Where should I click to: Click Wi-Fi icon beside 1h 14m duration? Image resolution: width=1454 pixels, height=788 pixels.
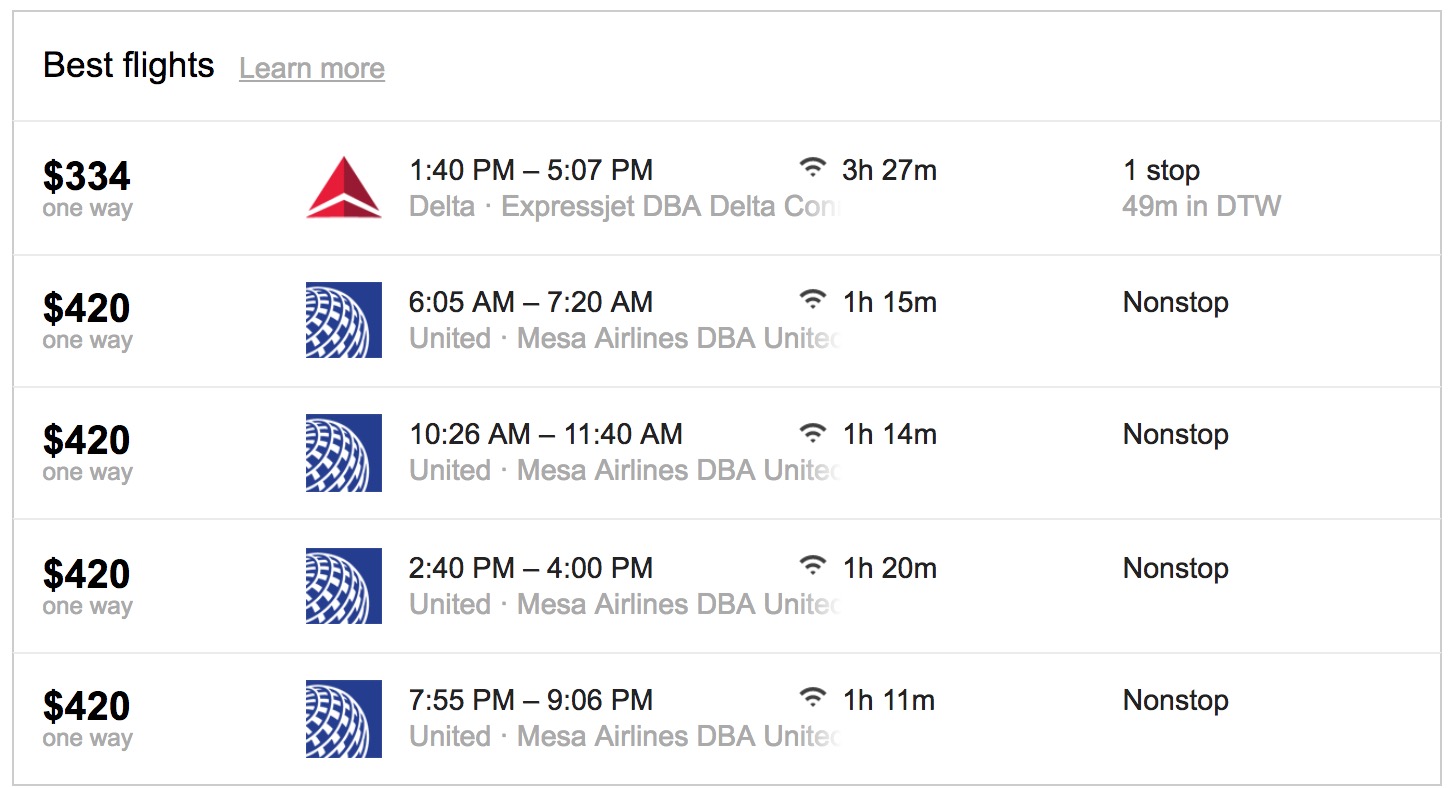tap(813, 433)
